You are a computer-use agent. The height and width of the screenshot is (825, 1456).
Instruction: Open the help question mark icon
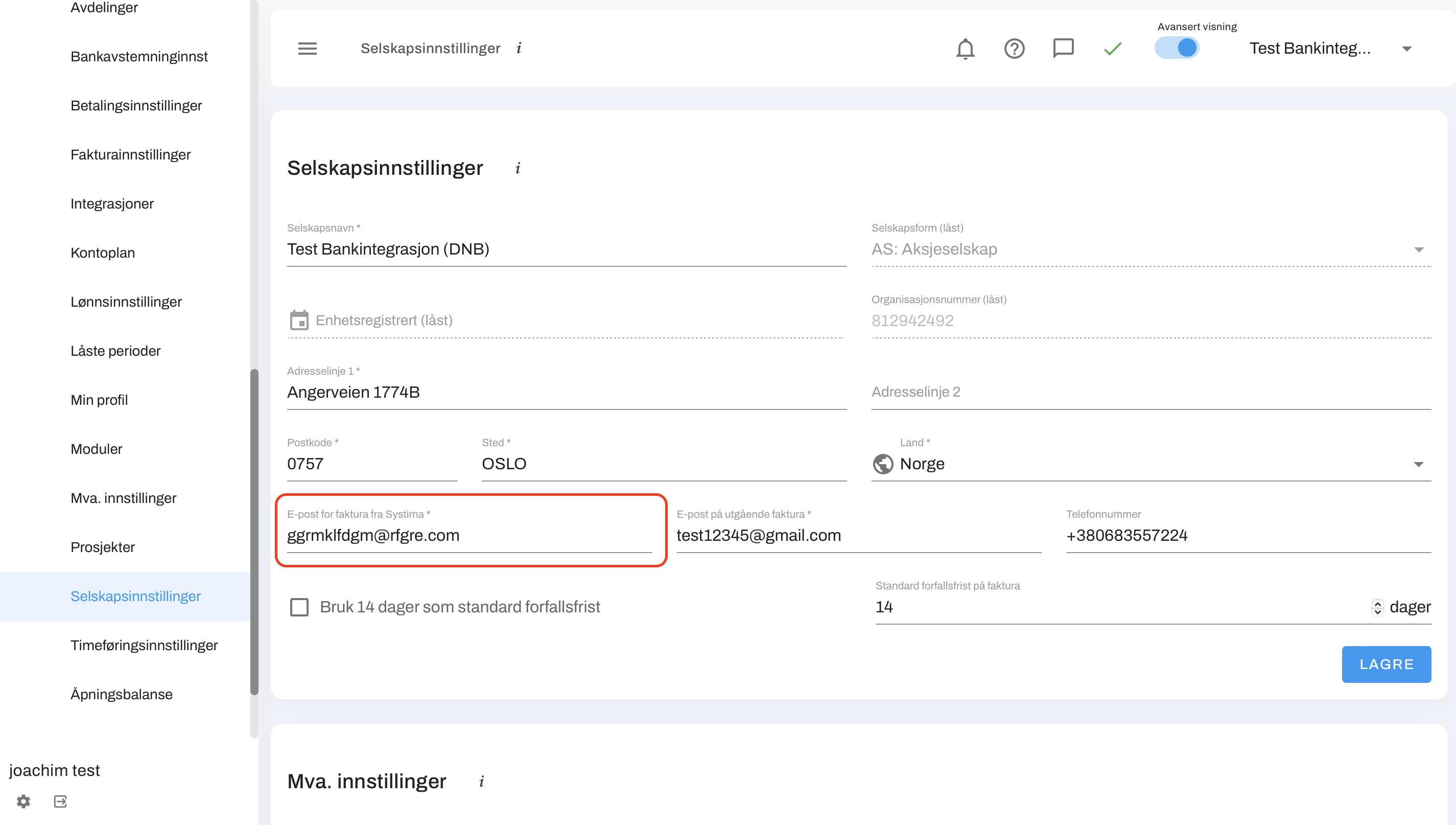(x=1014, y=49)
